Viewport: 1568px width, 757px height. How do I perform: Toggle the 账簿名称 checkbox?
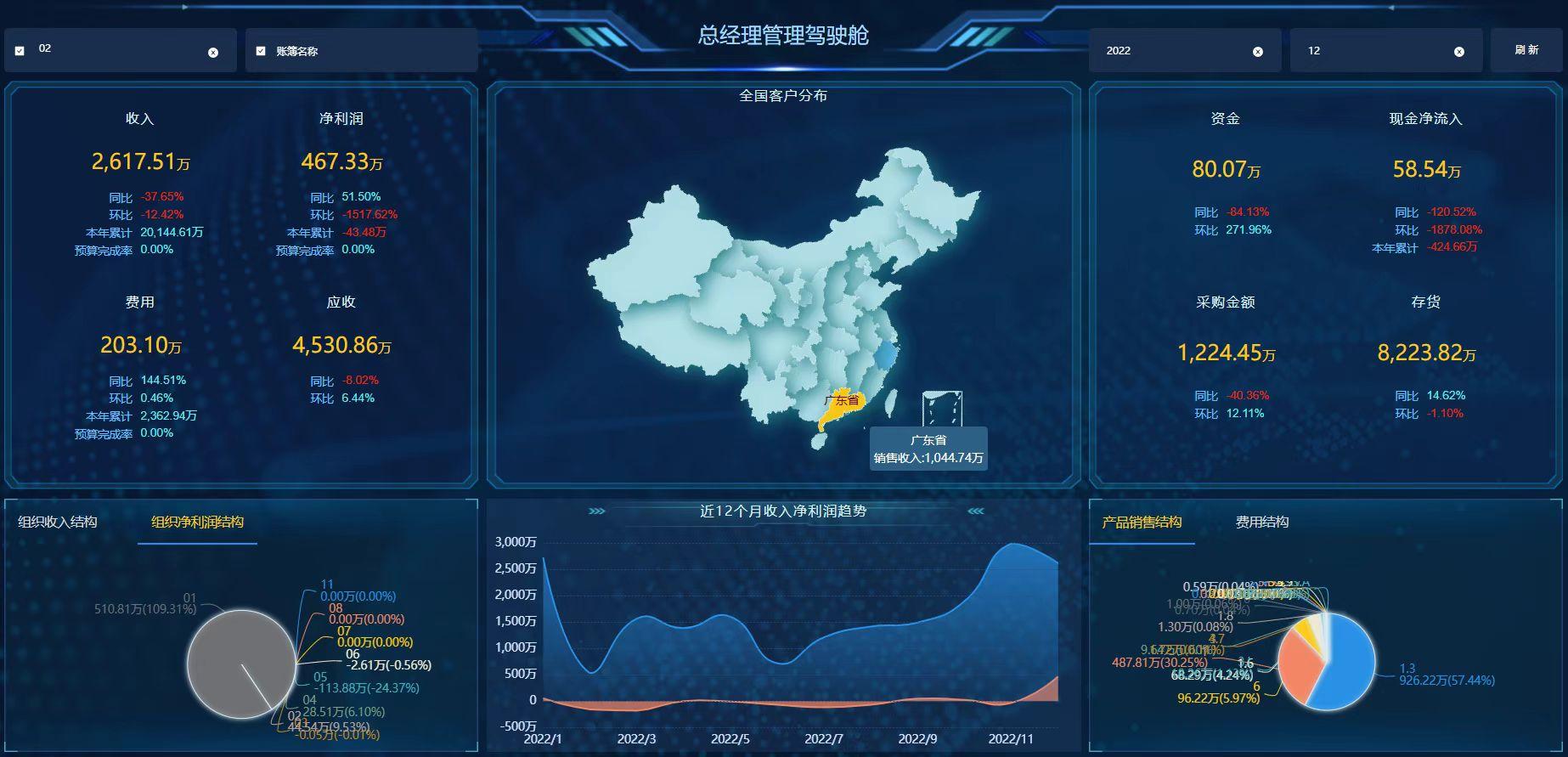(x=261, y=51)
